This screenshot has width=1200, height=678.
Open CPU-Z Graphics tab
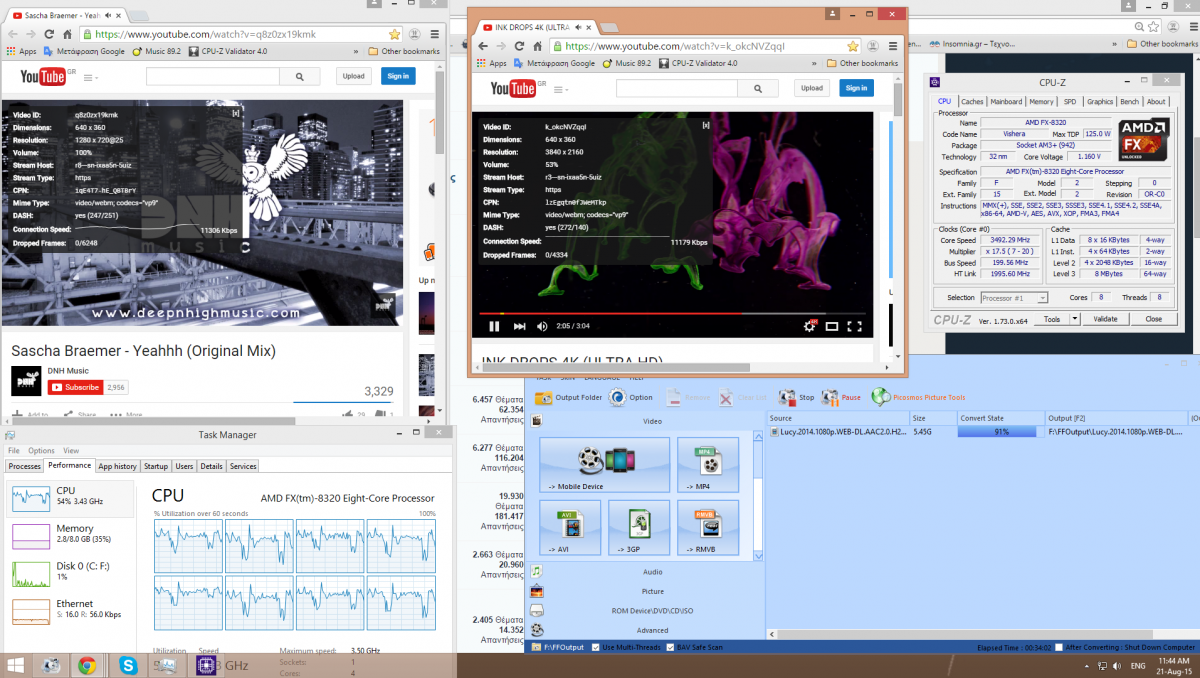tap(1100, 101)
